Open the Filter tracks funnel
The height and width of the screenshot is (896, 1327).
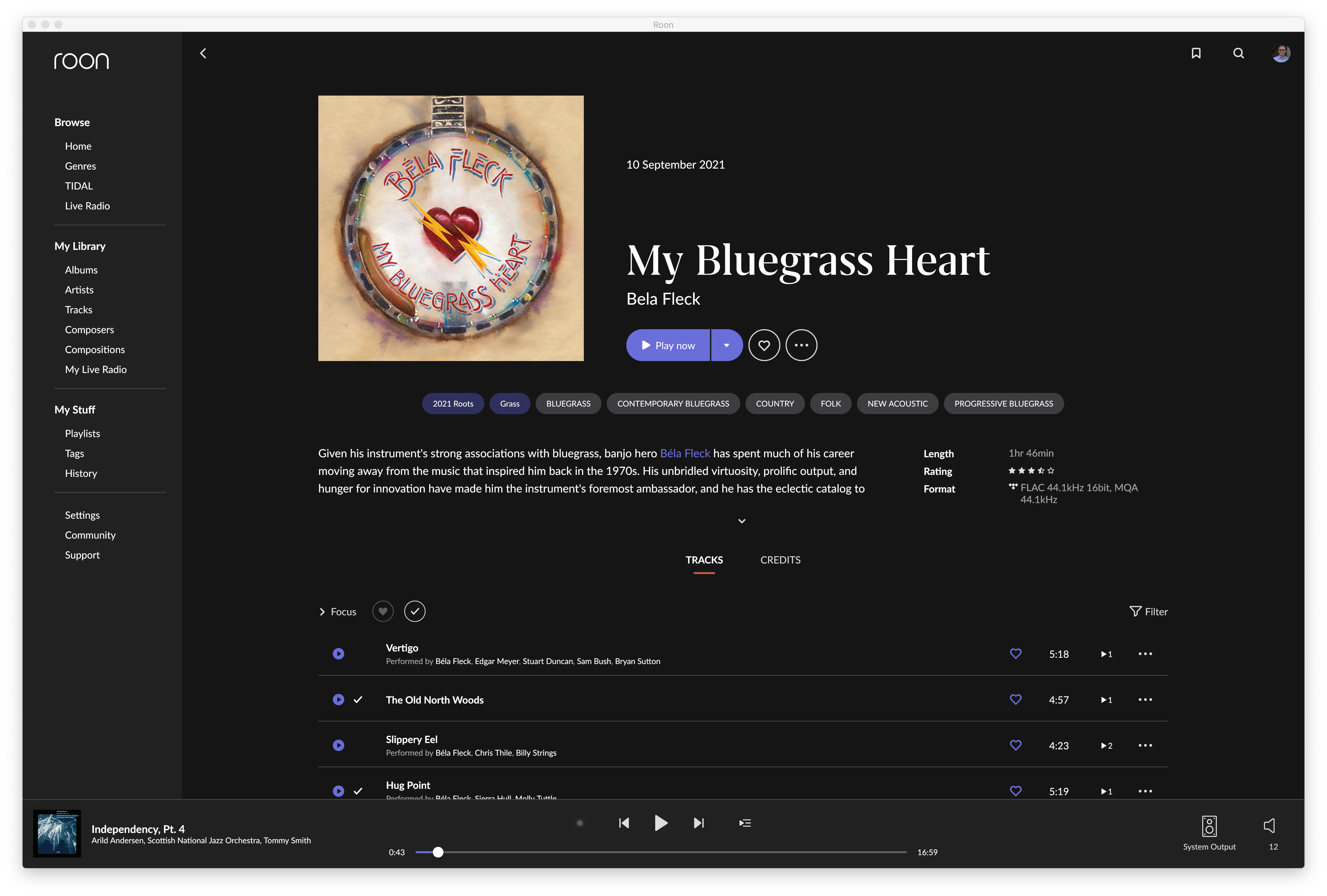click(x=1148, y=611)
